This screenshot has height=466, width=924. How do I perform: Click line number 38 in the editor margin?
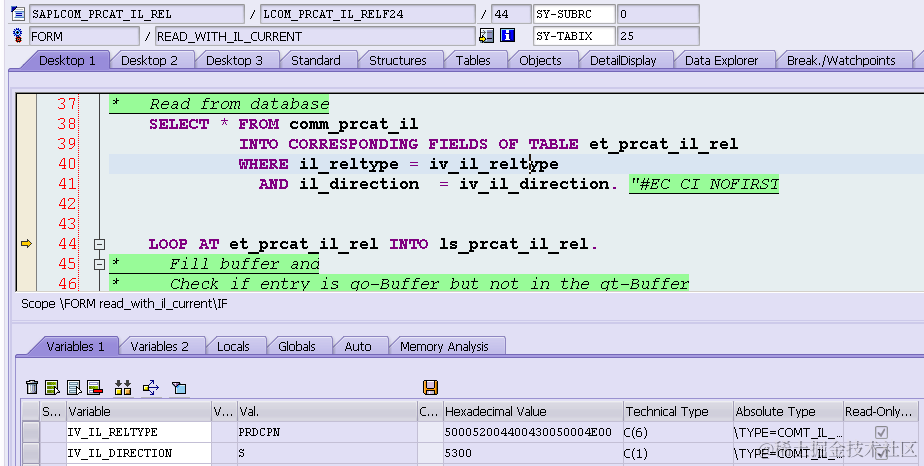tap(66, 124)
